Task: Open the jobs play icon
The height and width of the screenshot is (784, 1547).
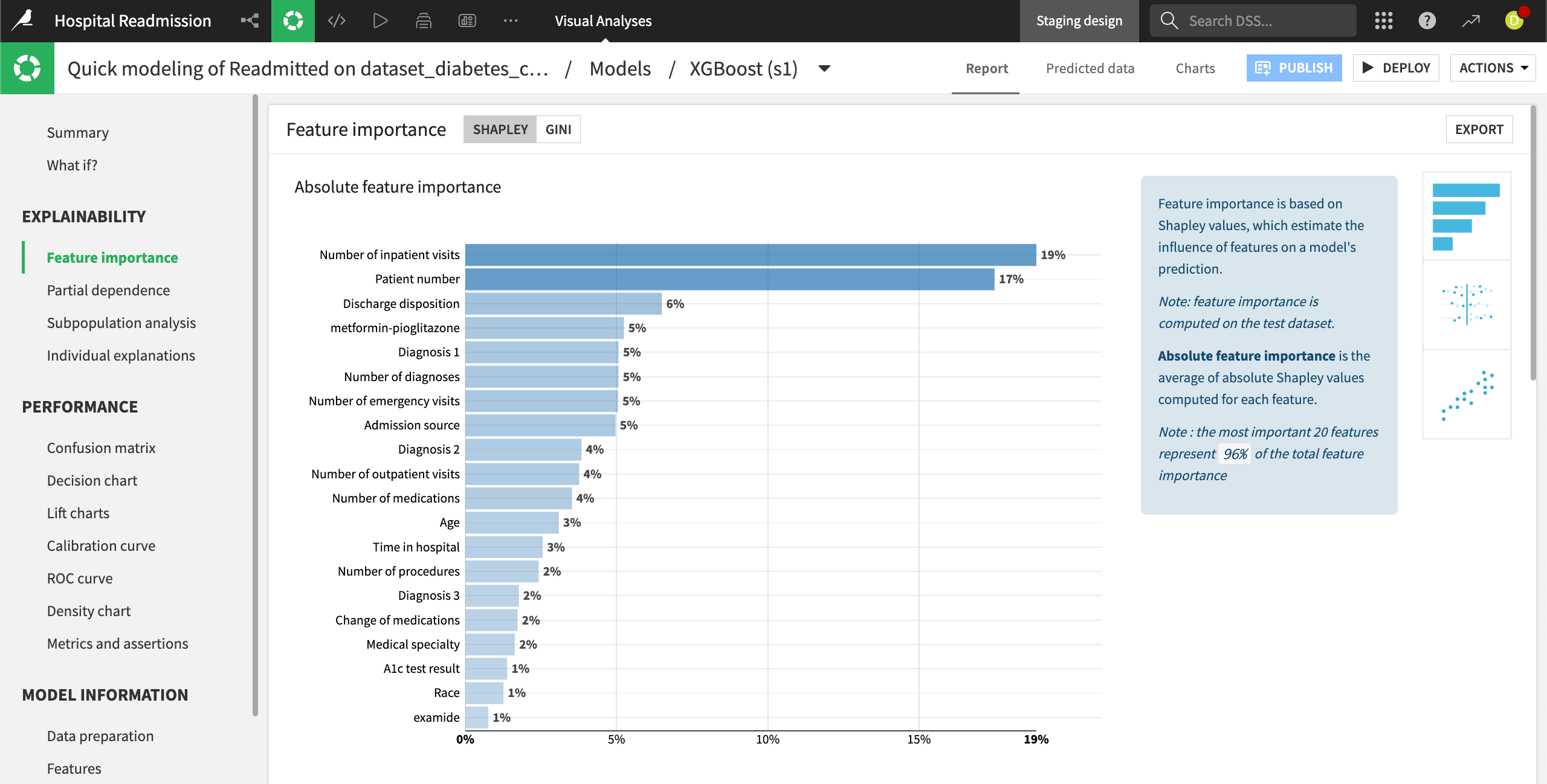Action: [380, 20]
